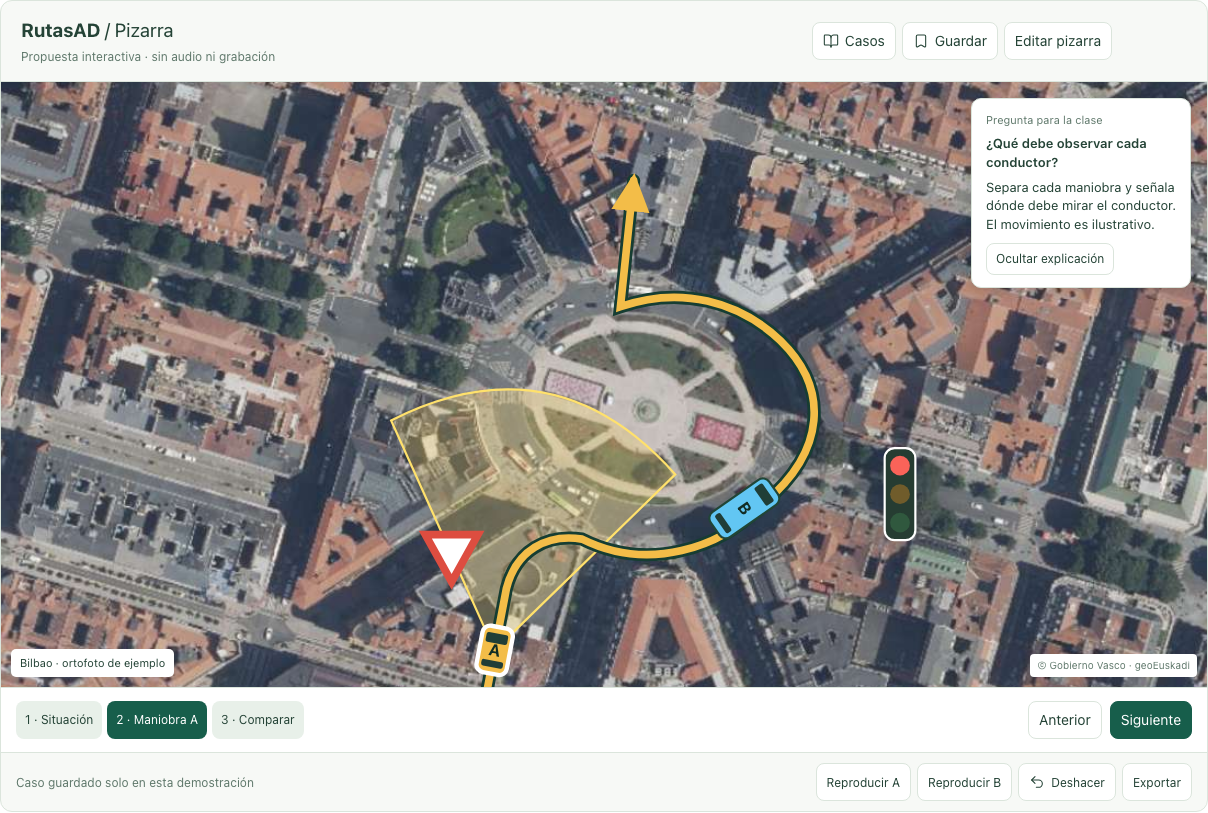Open the Editar pizarra button

tap(1057, 41)
